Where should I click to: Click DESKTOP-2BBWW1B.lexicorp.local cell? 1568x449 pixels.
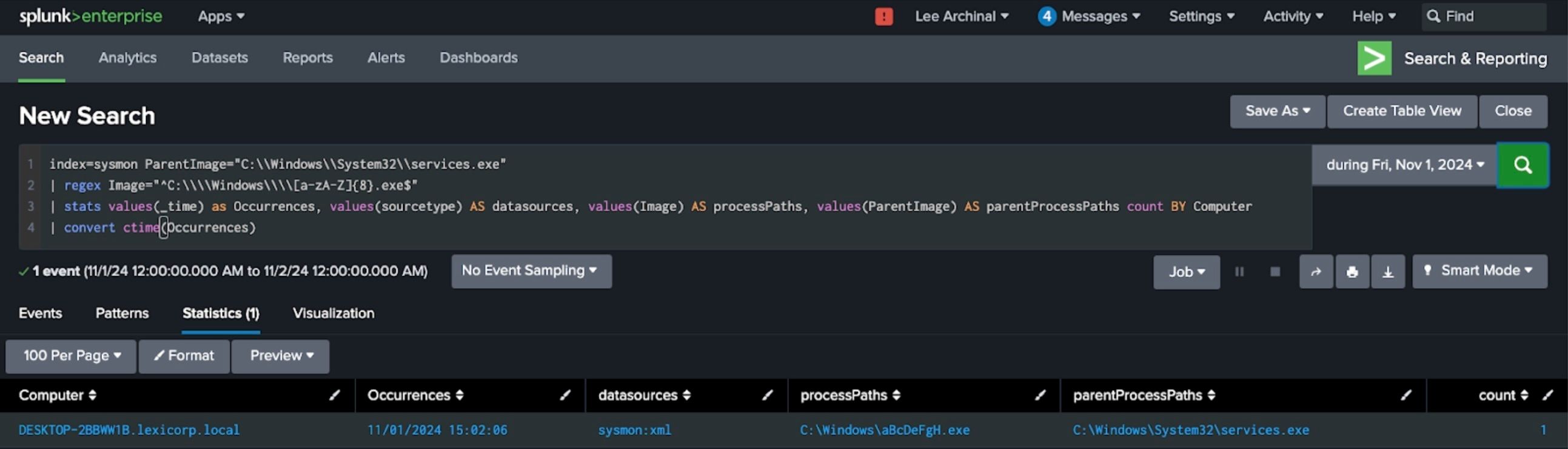point(129,431)
